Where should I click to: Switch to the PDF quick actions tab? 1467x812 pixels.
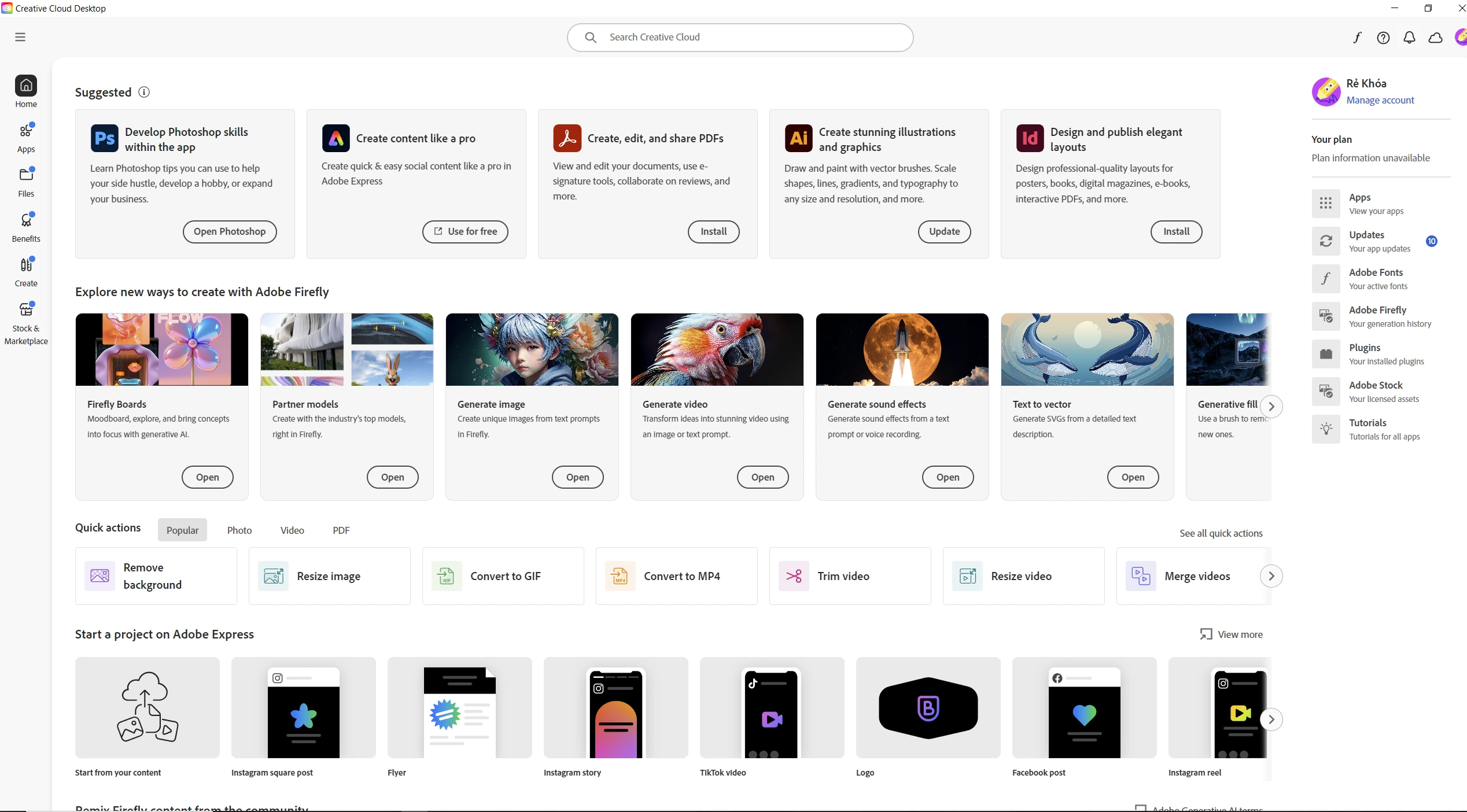pos(341,530)
